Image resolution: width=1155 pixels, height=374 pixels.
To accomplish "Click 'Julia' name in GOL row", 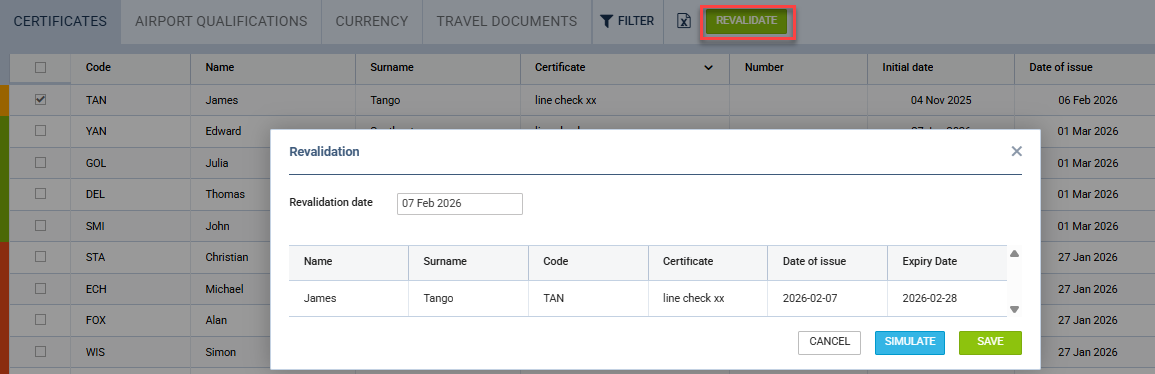I will [217, 163].
